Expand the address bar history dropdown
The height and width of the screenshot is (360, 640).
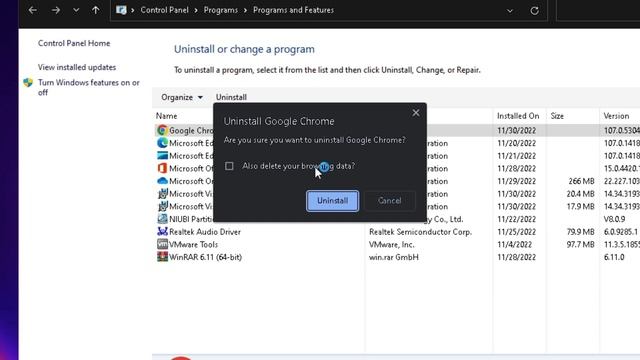(x=510, y=11)
